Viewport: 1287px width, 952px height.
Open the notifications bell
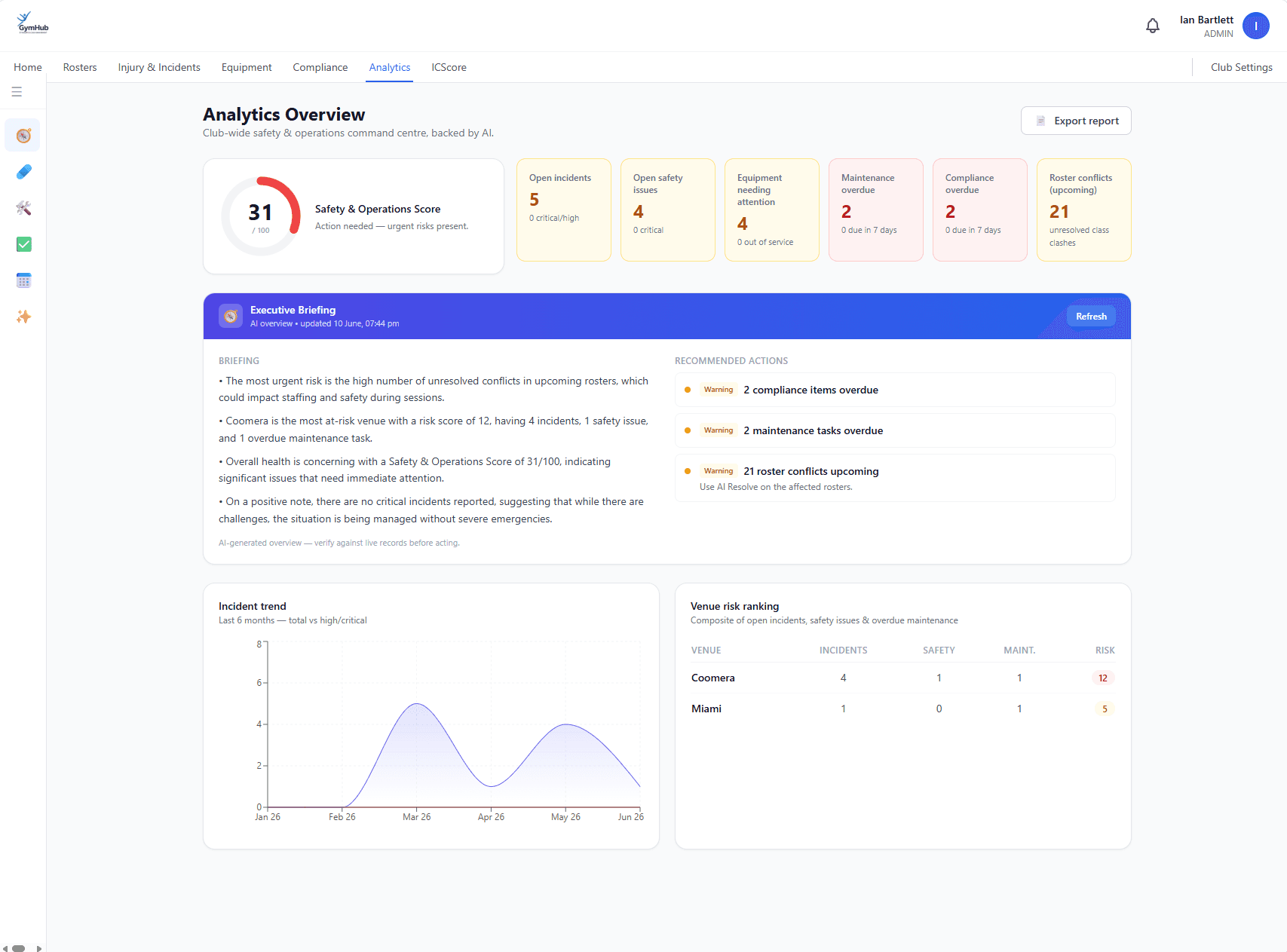click(1153, 26)
